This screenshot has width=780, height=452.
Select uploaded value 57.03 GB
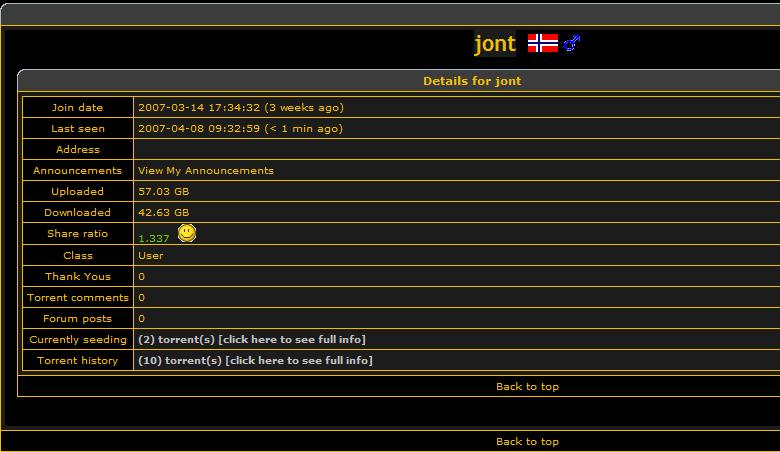pos(164,191)
